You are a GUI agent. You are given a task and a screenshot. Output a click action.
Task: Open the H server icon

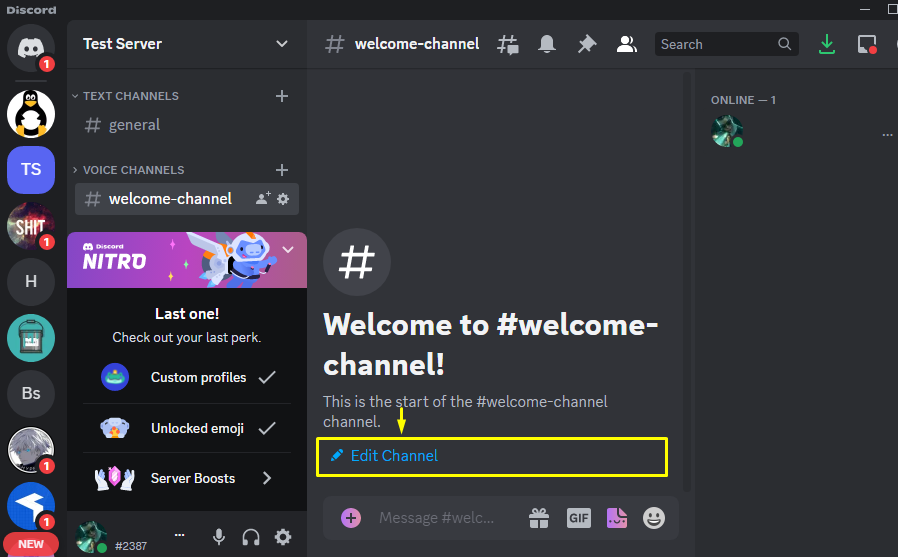point(30,282)
